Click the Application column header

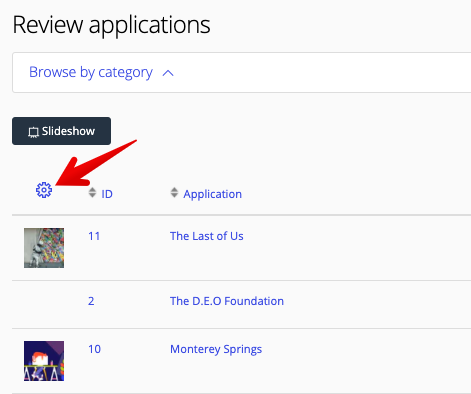click(x=212, y=194)
